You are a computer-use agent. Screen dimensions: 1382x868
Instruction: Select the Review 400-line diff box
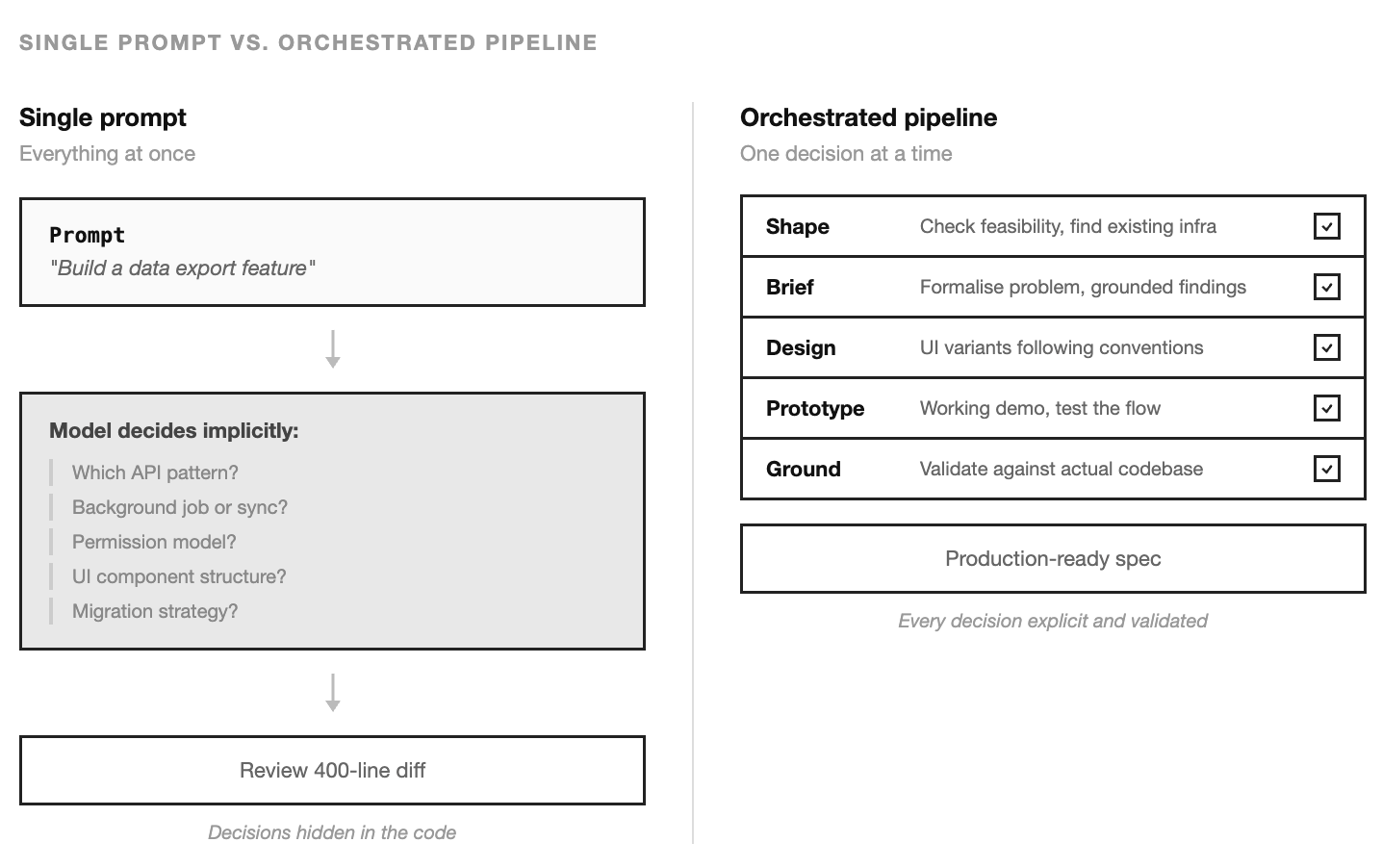point(332,770)
